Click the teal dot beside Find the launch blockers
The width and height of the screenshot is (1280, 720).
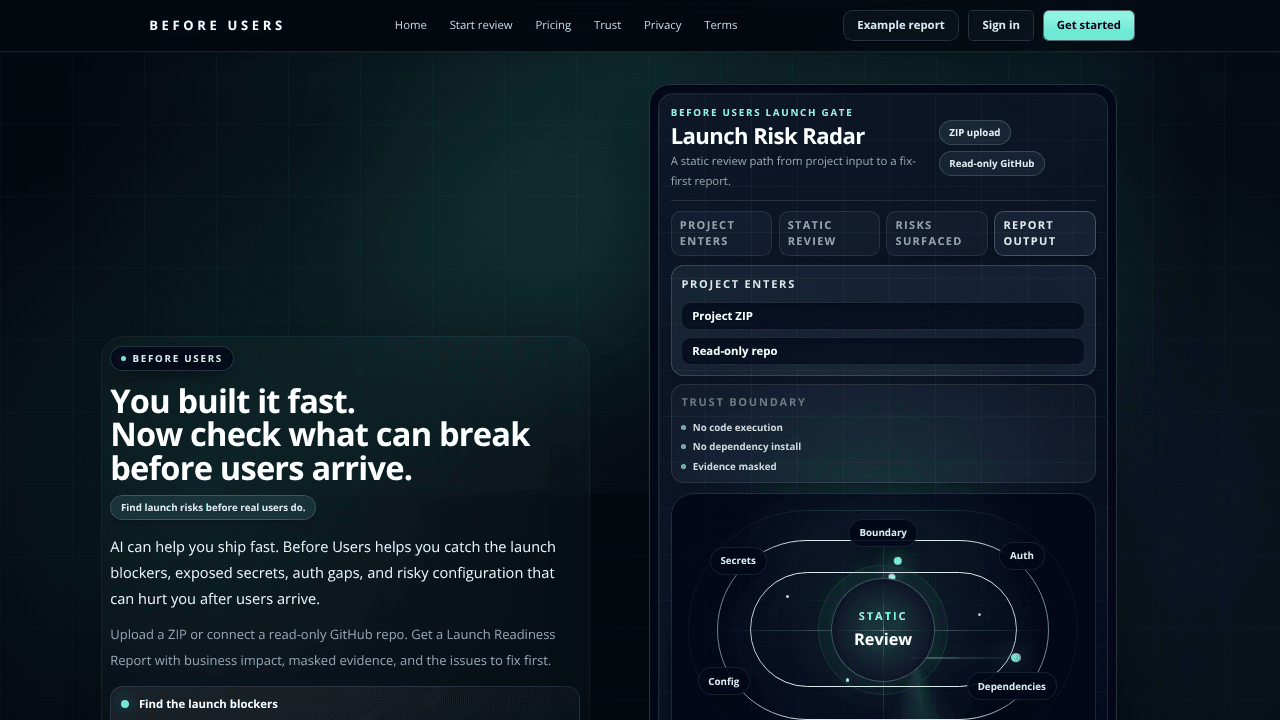click(x=125, y=704)
